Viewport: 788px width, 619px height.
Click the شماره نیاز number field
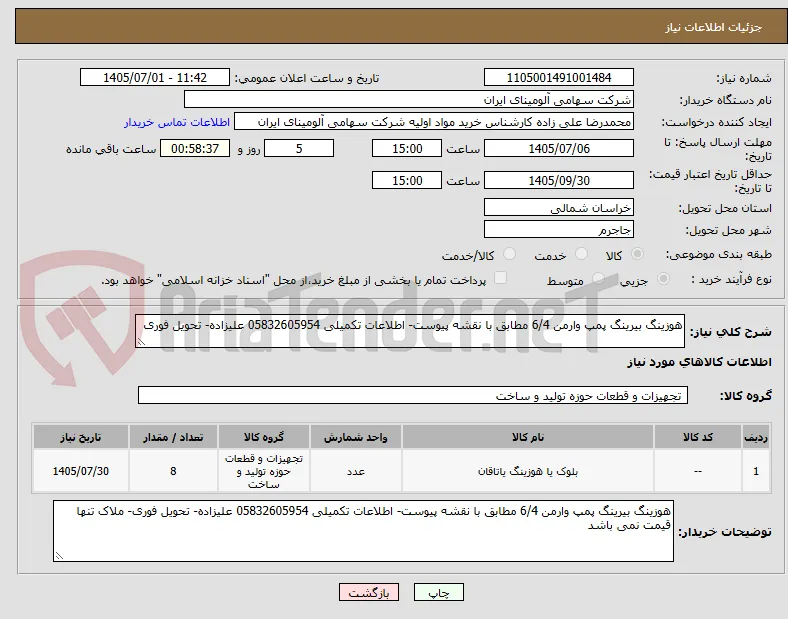pos(559,77)
